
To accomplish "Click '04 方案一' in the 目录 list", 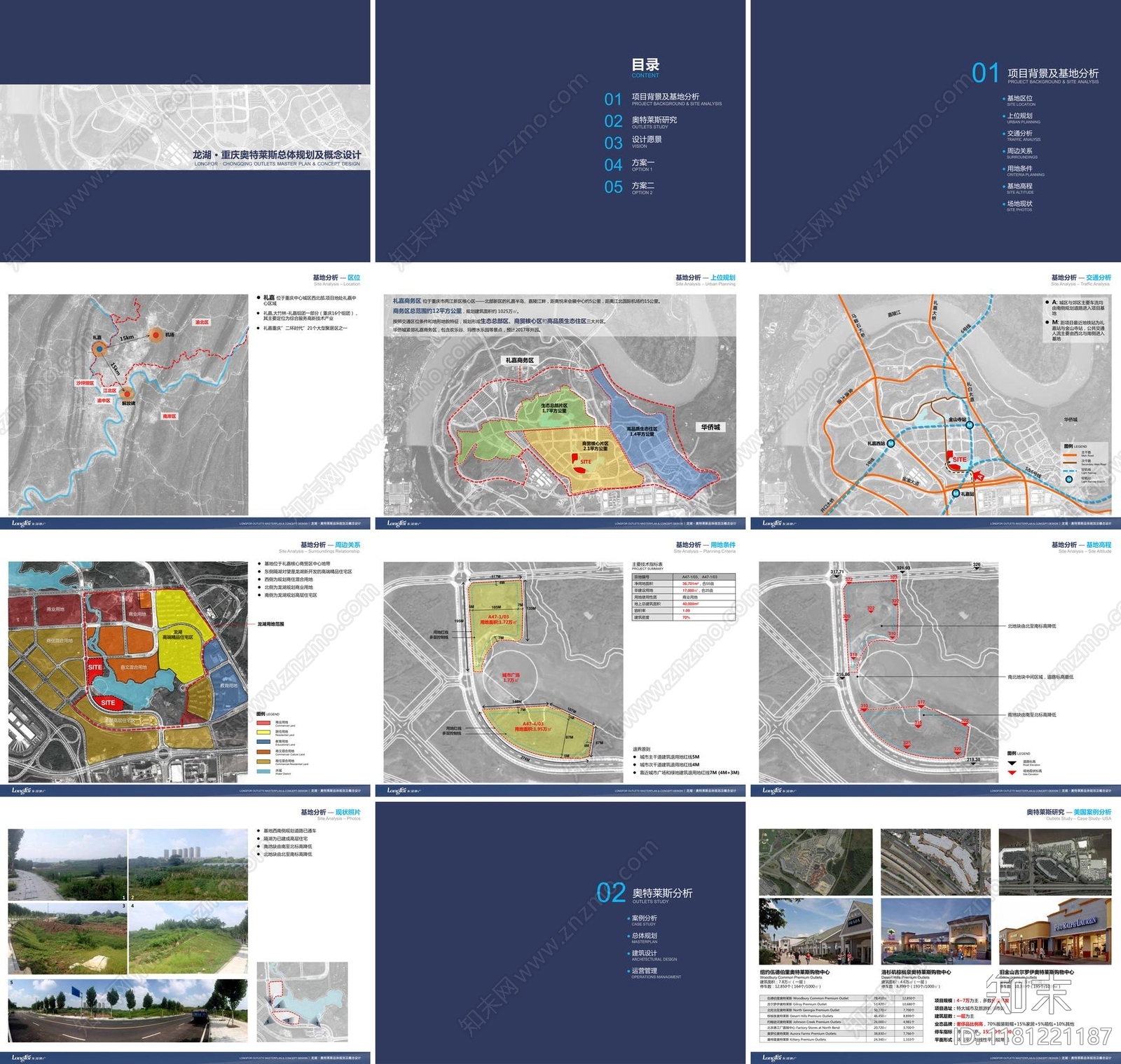I will pyautogui.click(x=630, y=165).
